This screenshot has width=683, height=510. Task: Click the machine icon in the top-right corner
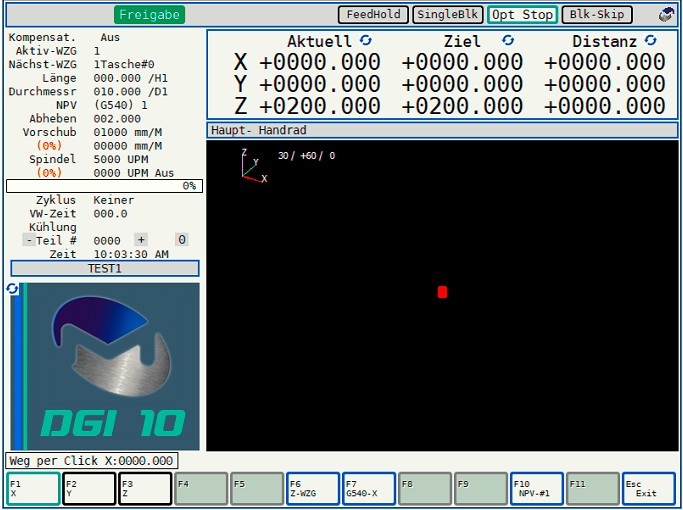[x=666, y=14]
